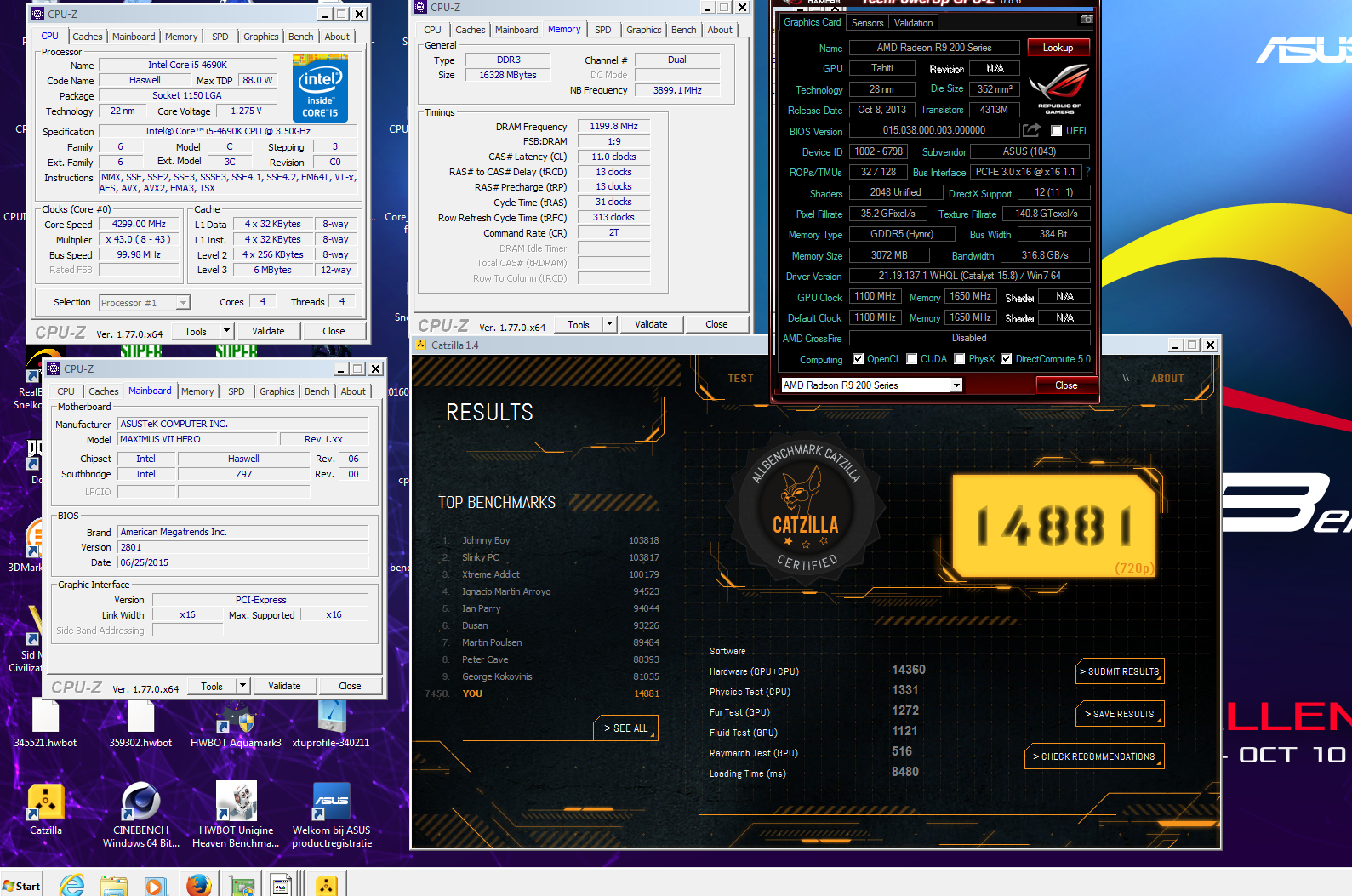Image resolution: width=1352 pixels, height=896 pixels.
Task: Open Bench tab in Mainboard CPU-Z window
Action: (x=317, y=391)
